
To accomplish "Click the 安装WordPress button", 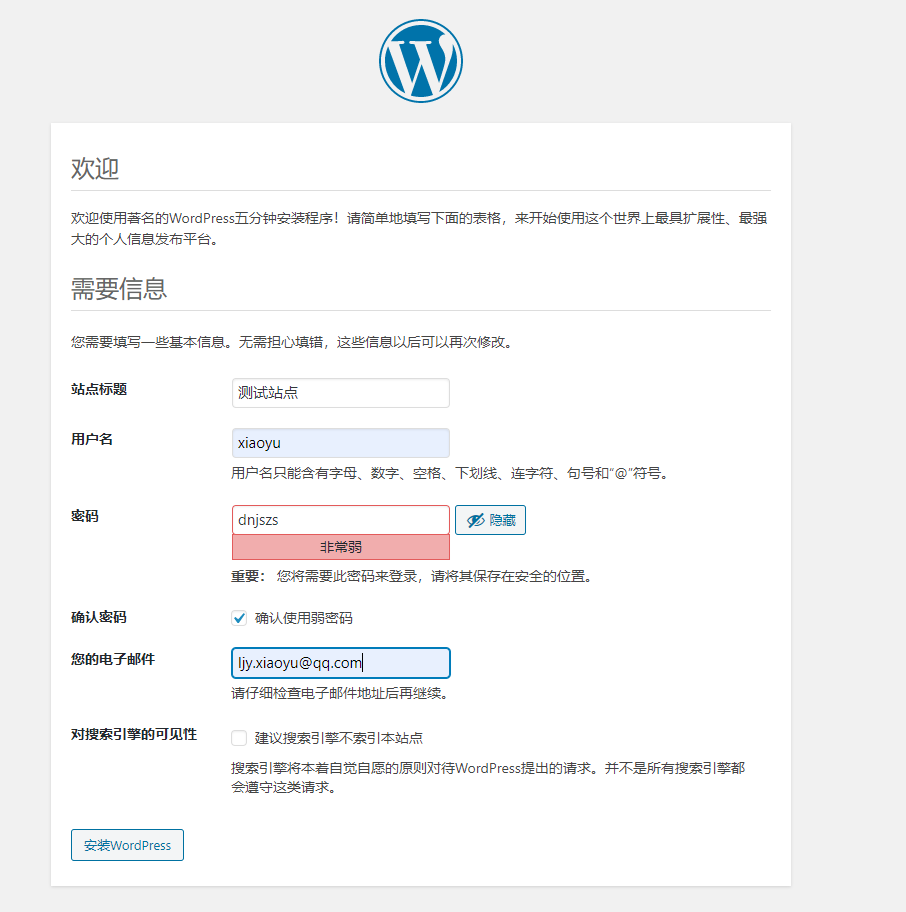I will pos(127,845).
